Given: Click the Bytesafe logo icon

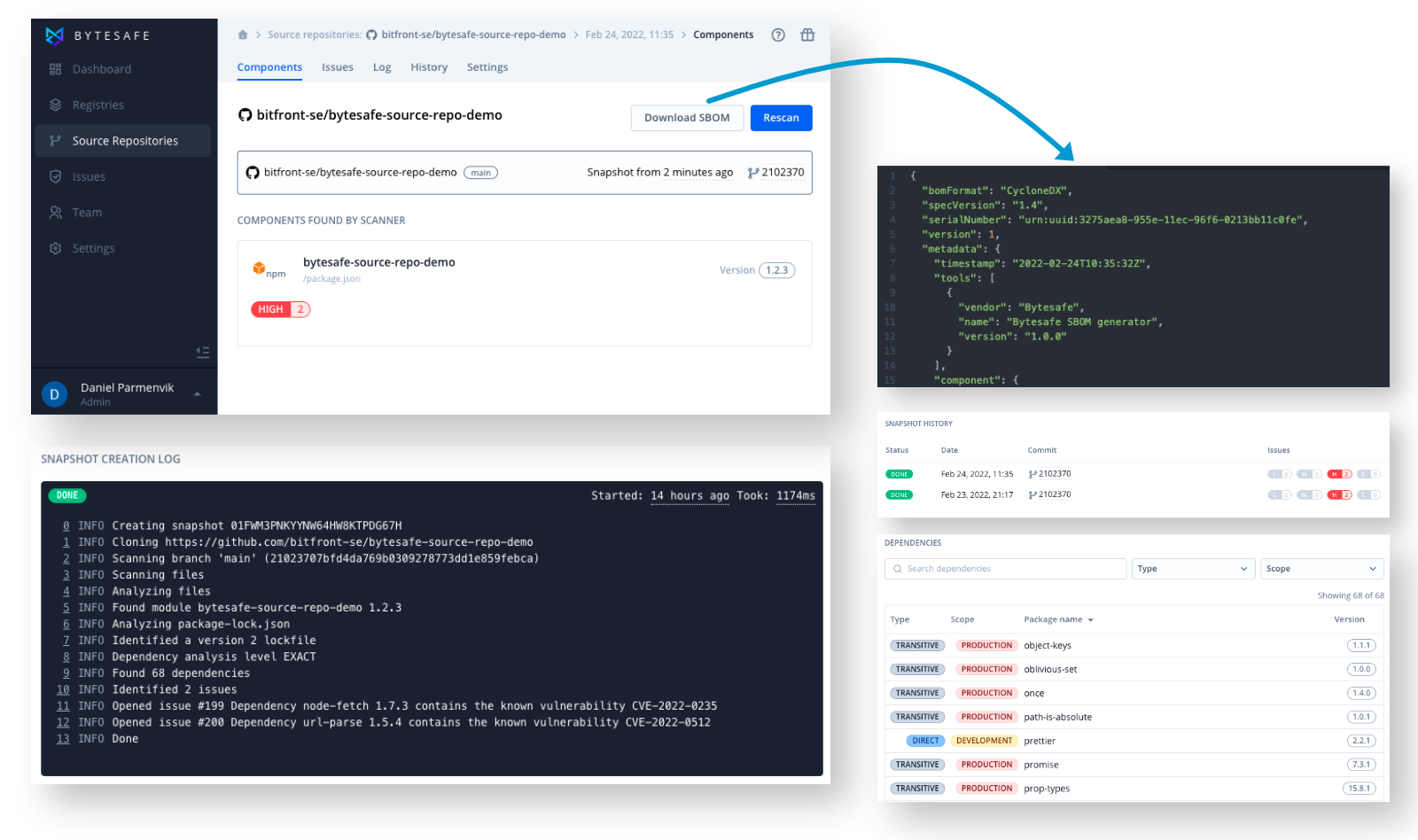Looking at the screenshot, I should (55, 35).
